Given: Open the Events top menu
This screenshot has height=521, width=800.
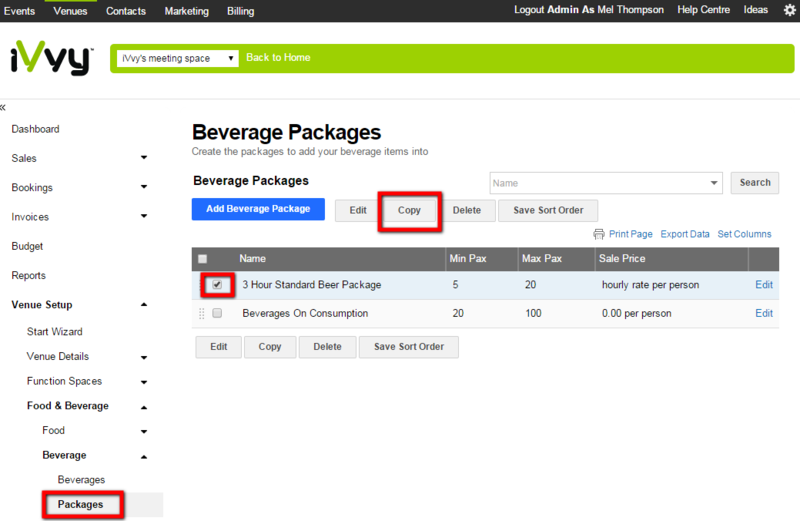Looking at the screenshot, I should (19, 11).
